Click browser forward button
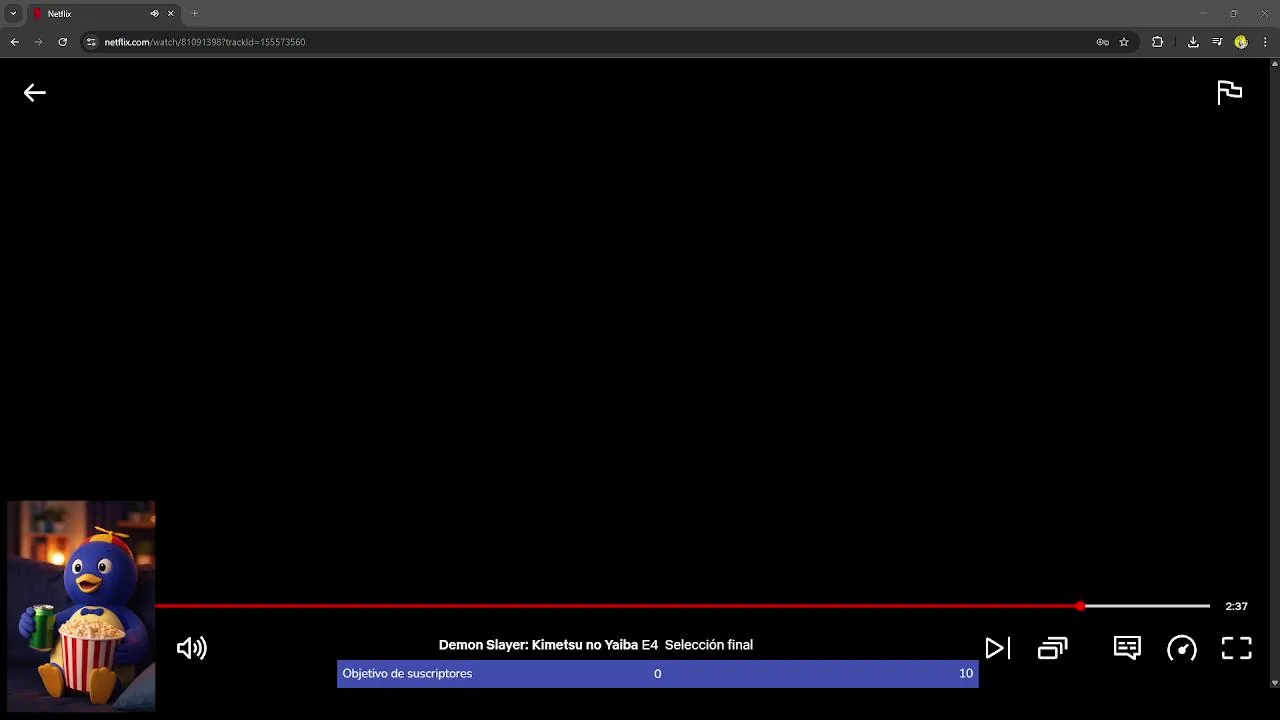The height and width of the screenshot is (720, 1280). (38, 42)
